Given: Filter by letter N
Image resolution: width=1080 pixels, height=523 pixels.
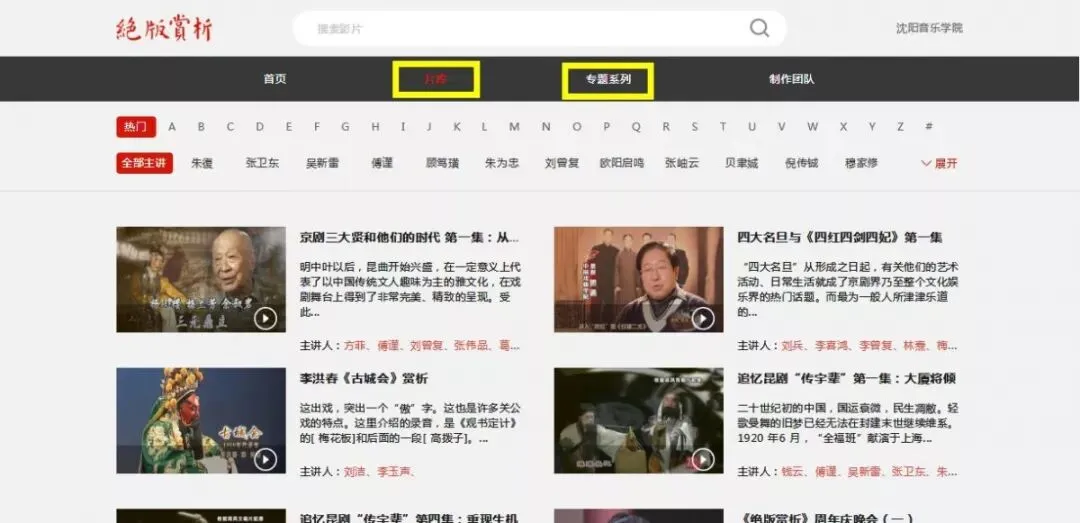Looking at the screenshot, I should click(x=546, y=127).
